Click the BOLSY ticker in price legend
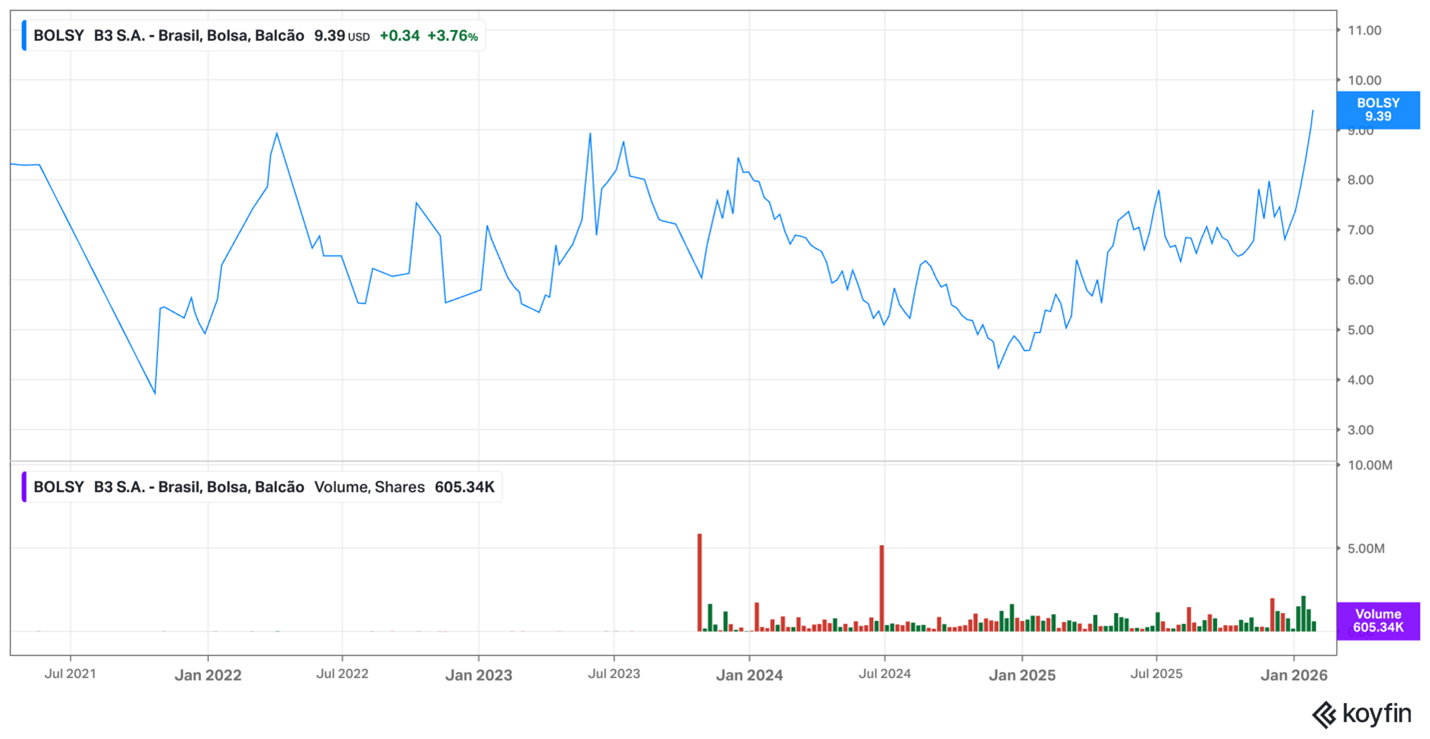Screen dimensions: 1430x739 coord(59,36)
